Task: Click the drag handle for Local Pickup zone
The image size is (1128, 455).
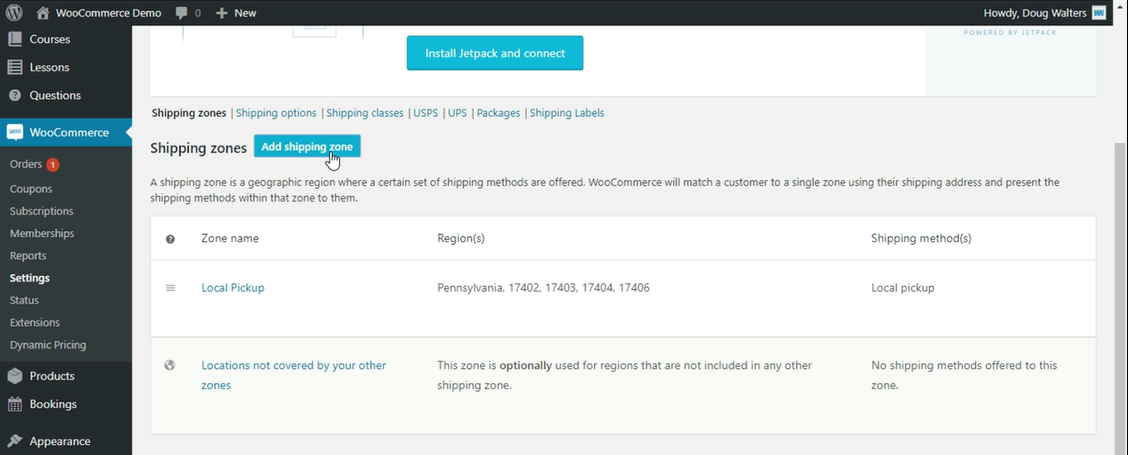Action: click(170, 288)
